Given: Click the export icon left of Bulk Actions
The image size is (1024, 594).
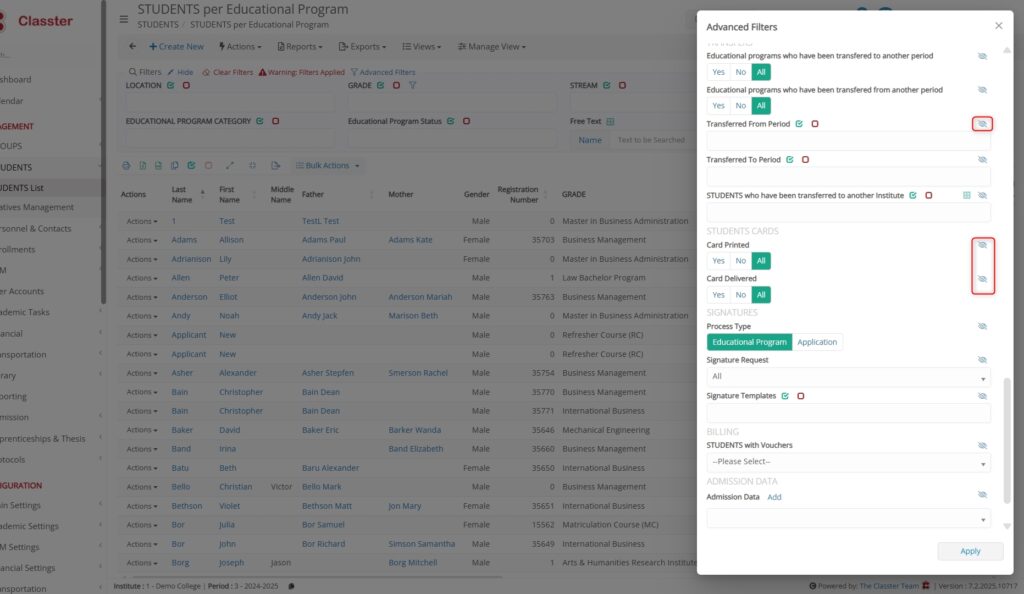Looking at the screenshot, I should [x=276, y=166].
